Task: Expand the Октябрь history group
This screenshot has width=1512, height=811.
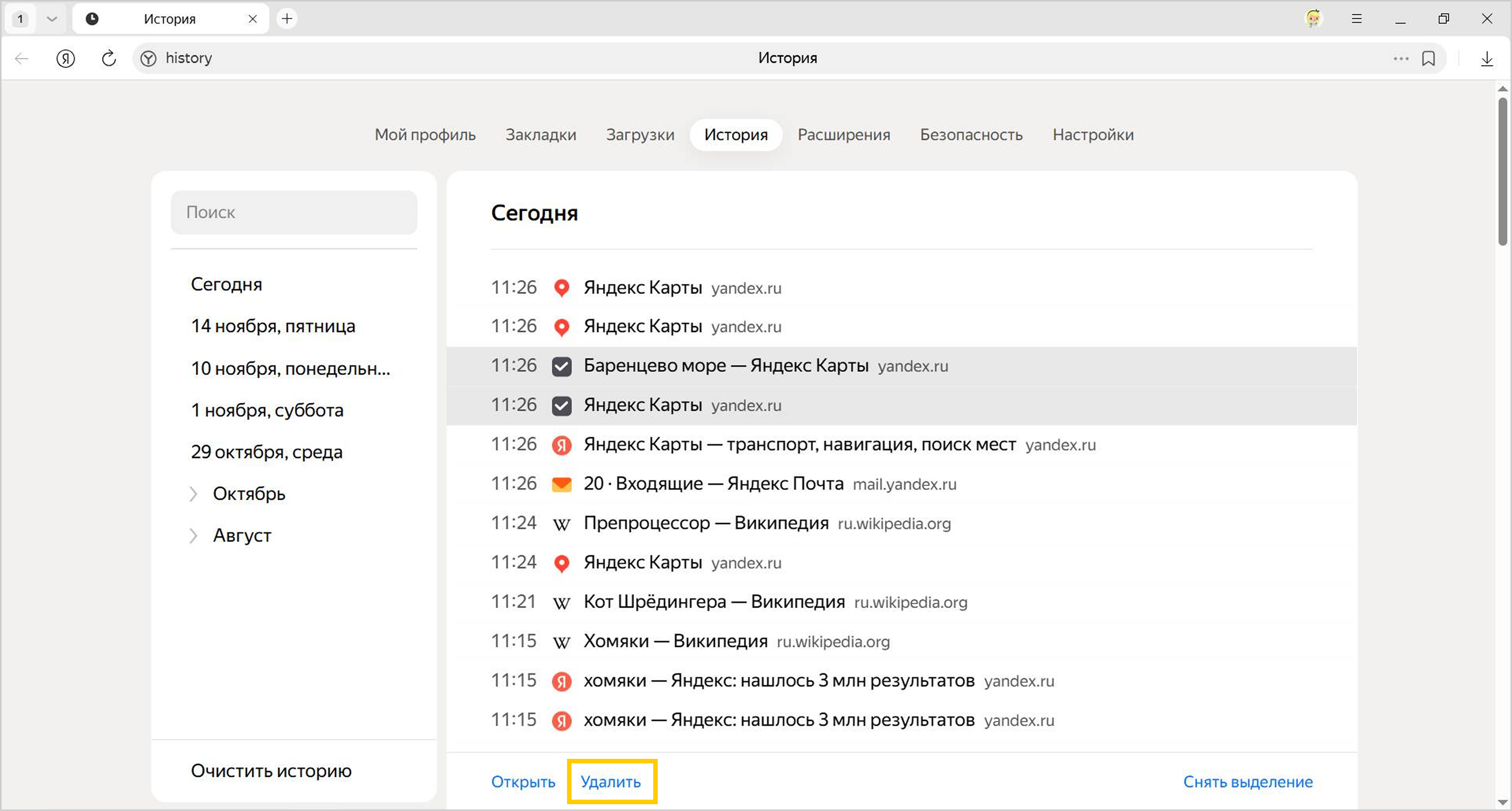Action: [193, 494]
